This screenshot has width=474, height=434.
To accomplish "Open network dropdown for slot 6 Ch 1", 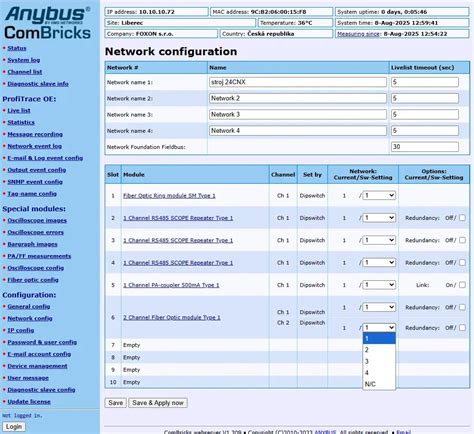I will point(379,307).
